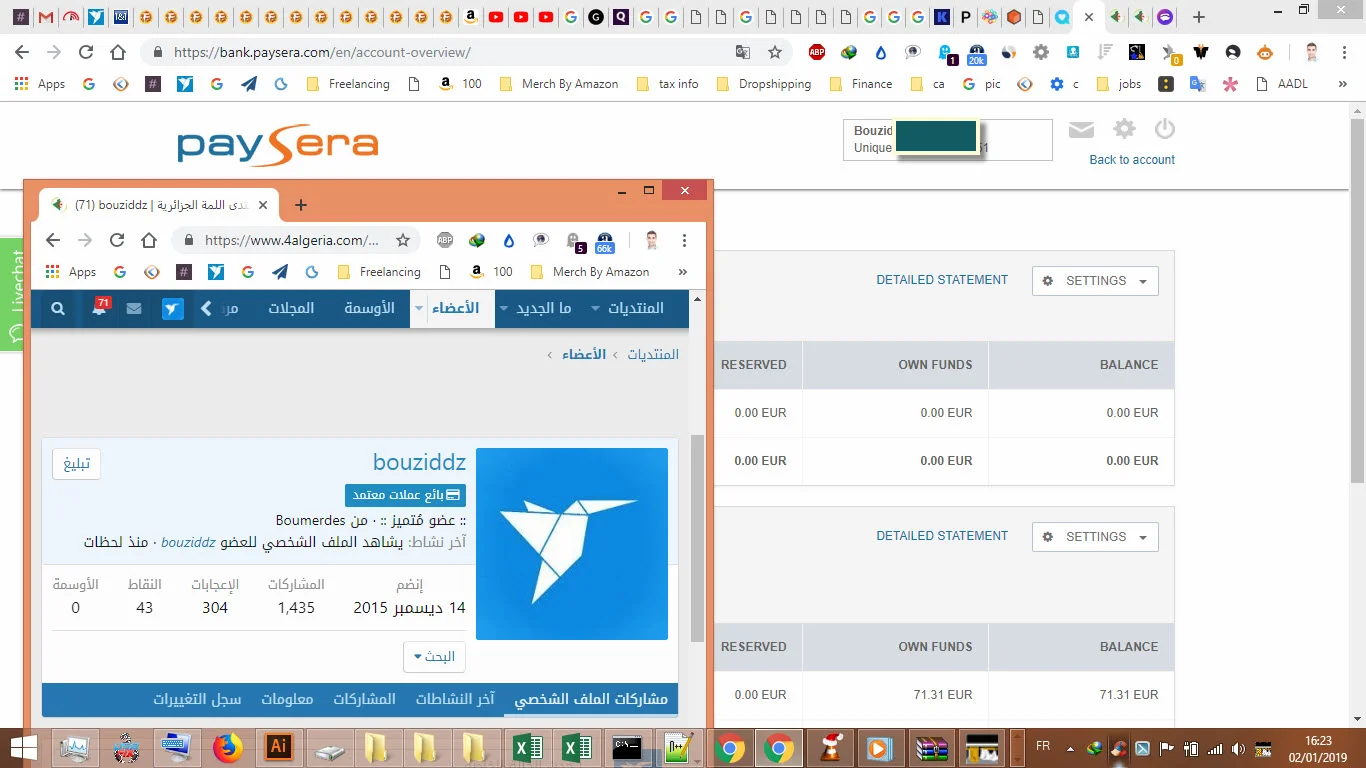Open the البحث dropdown on the profile
The height and width of the screenshot is (768, 1366).
point(434,657)
